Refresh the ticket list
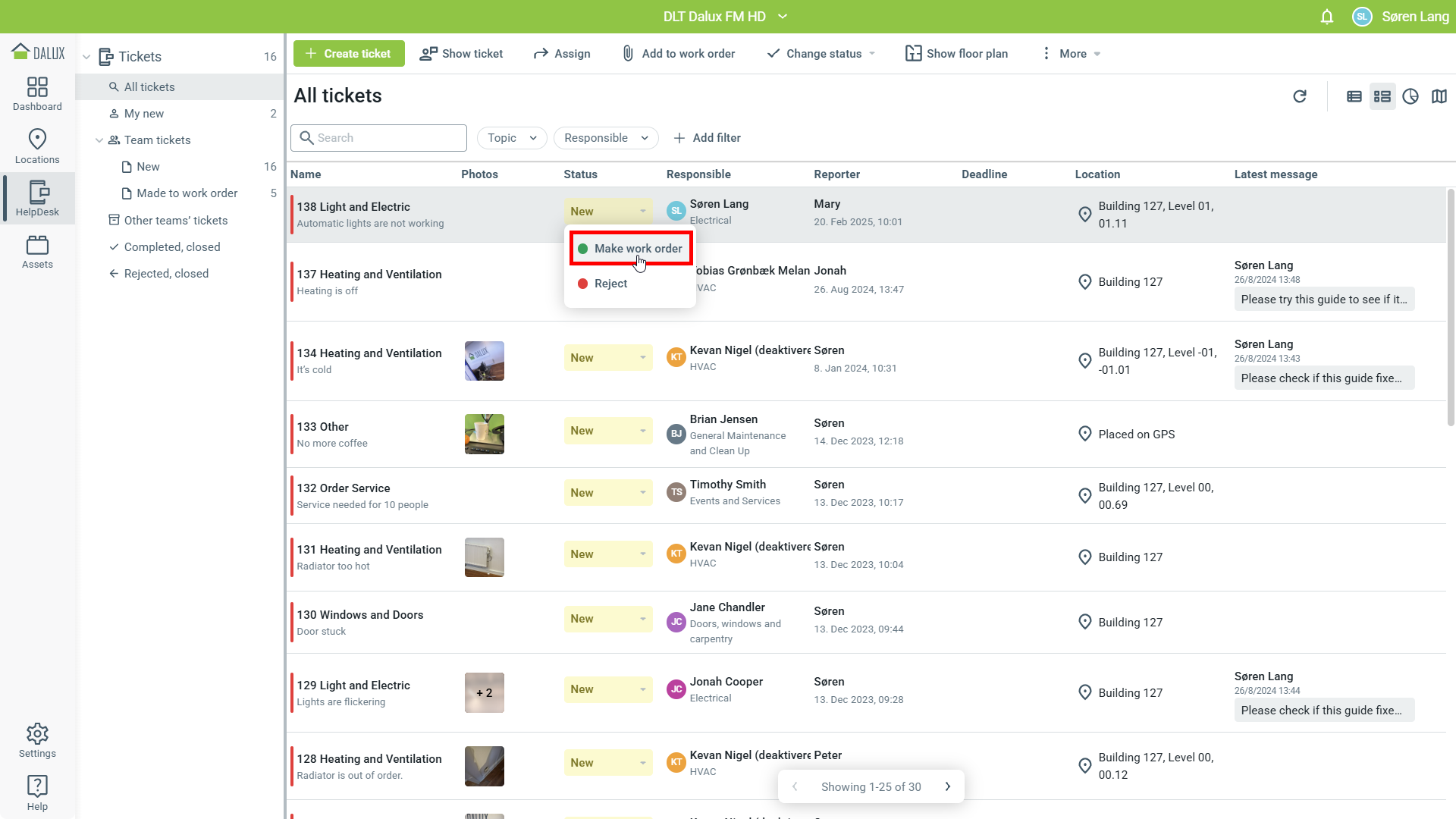This screenshot has height=819, width=1456. coord(1299,96)
